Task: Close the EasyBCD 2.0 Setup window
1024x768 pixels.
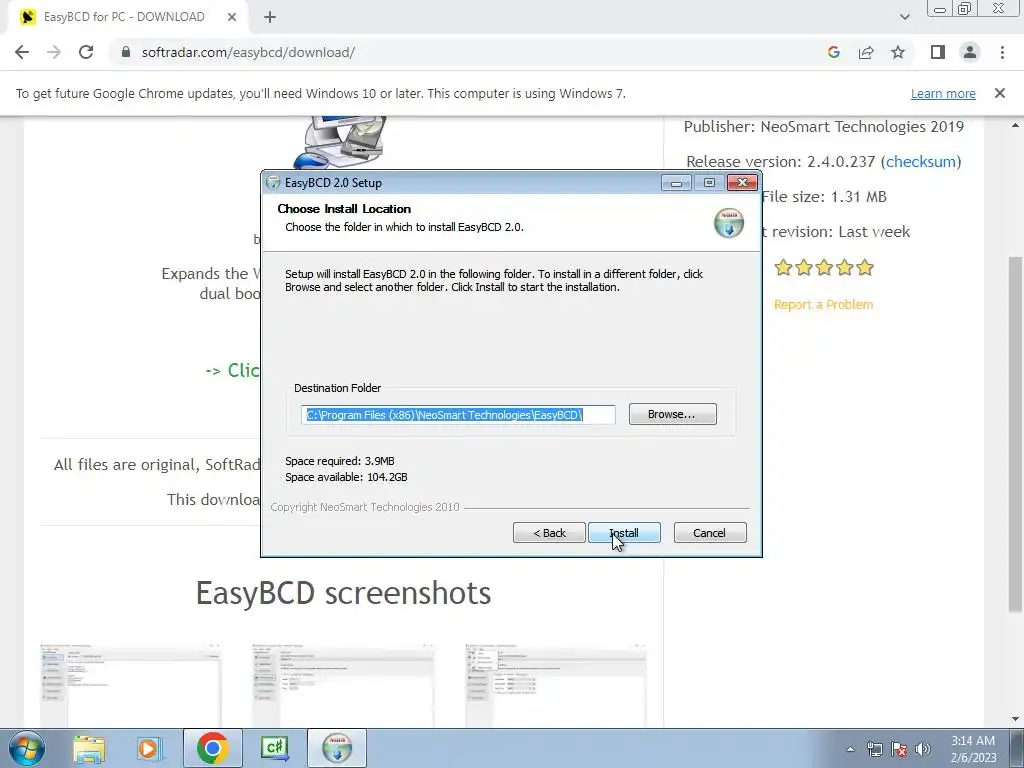Action: pos(743,183)
